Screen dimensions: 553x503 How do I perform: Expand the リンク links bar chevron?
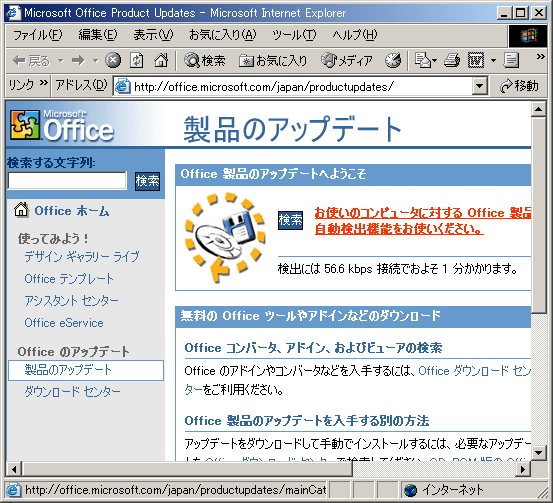[x=44, y=83]
